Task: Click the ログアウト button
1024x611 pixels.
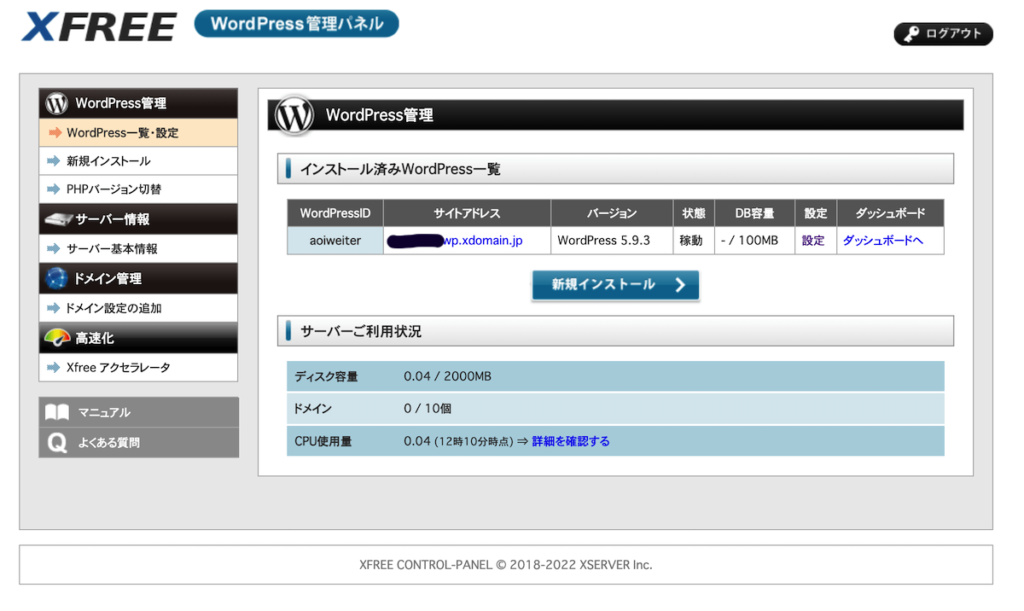Action: tap(943, 34)
